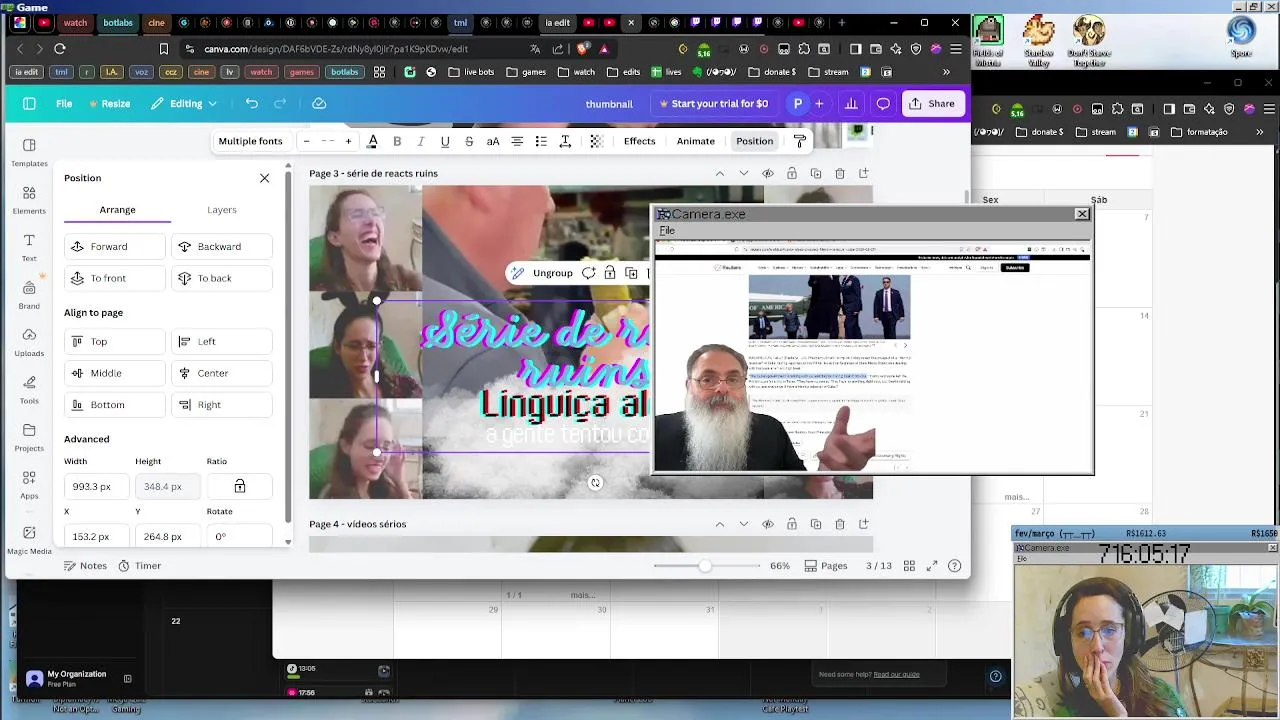Toggle the lock on Page 3 header
1280x720 pixels.
(x=792, y=173)
